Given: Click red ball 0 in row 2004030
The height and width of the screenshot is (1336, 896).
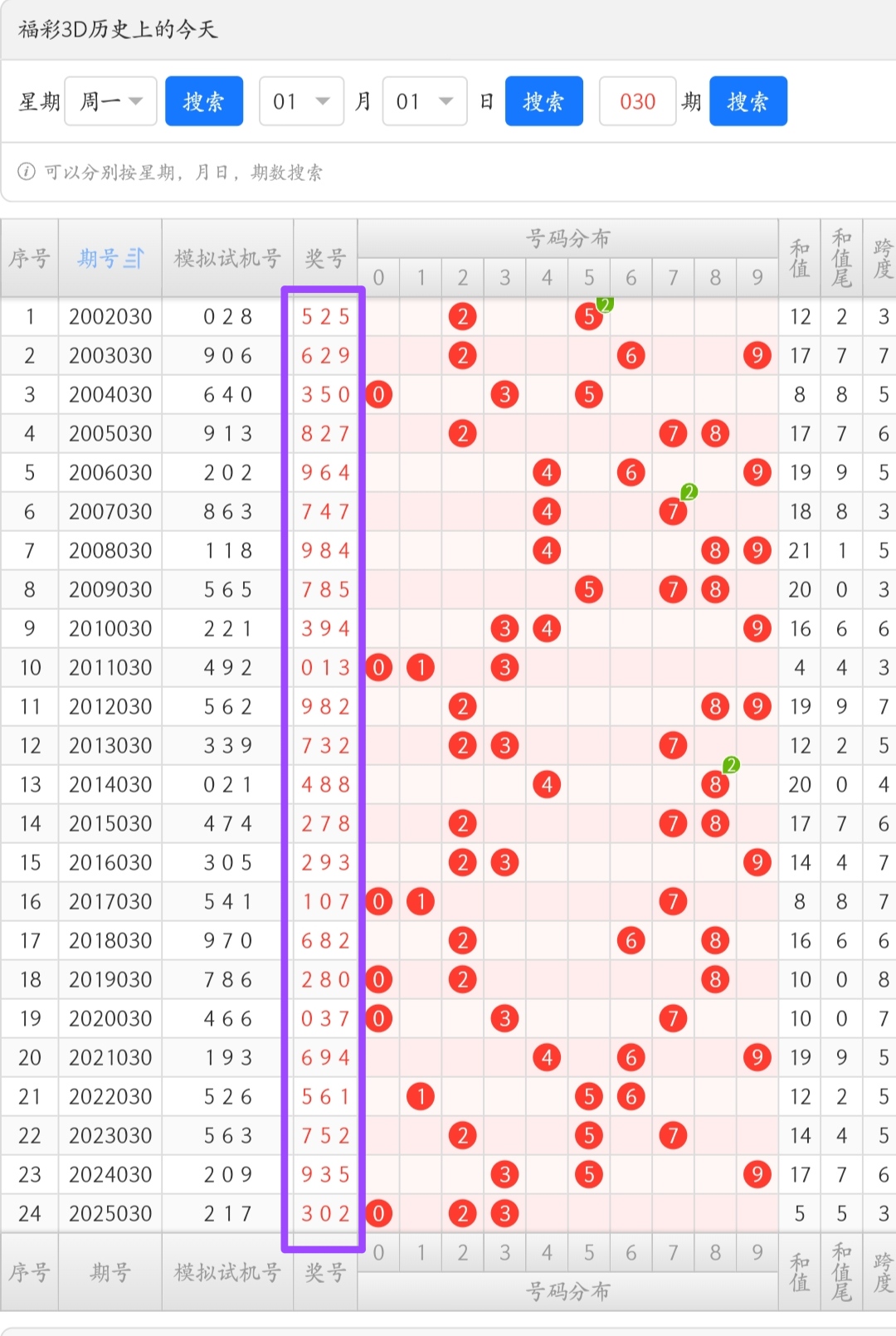Looking at the screenshot, I should point(378,394).
